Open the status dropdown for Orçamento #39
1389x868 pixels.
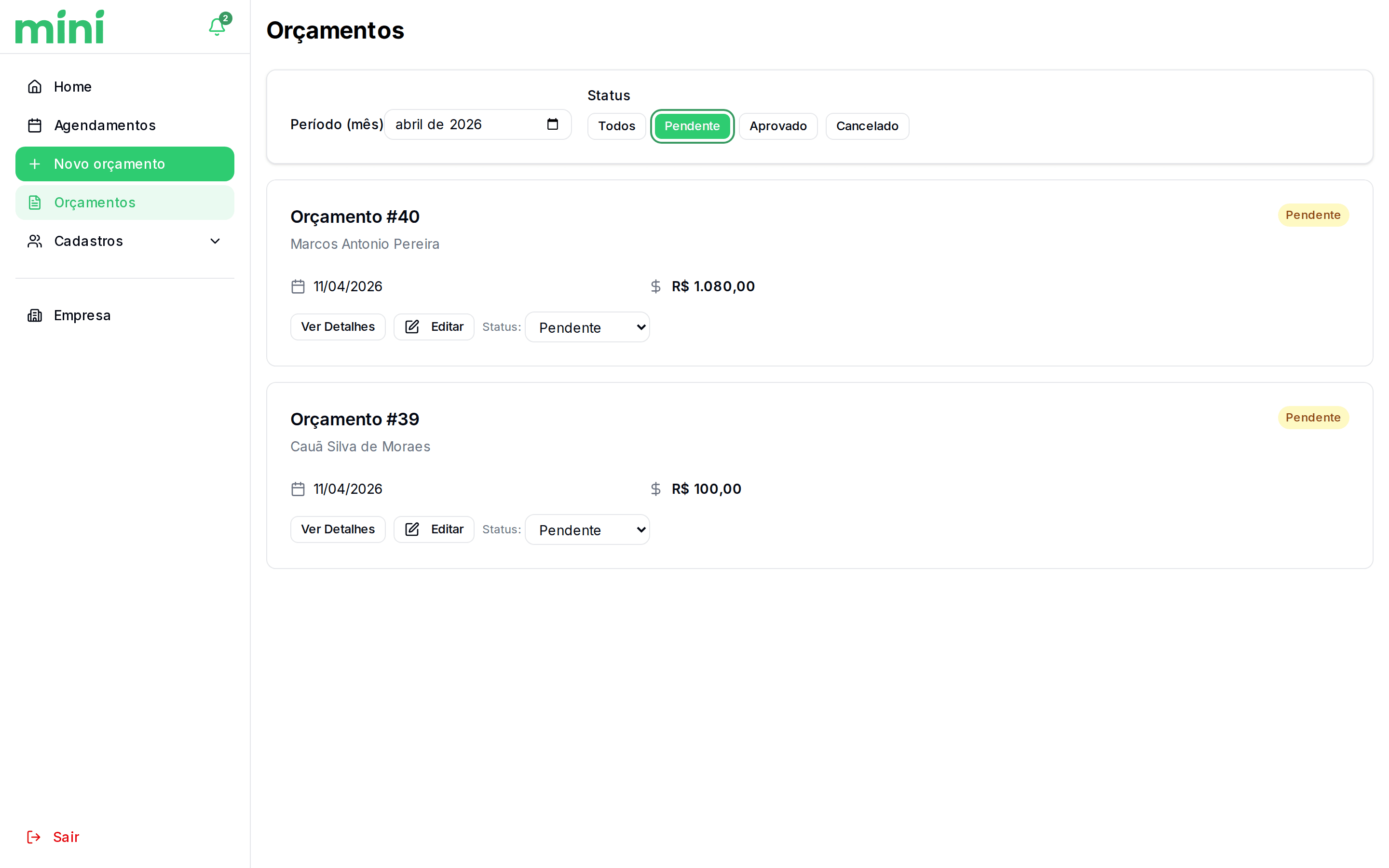[586, 530]
